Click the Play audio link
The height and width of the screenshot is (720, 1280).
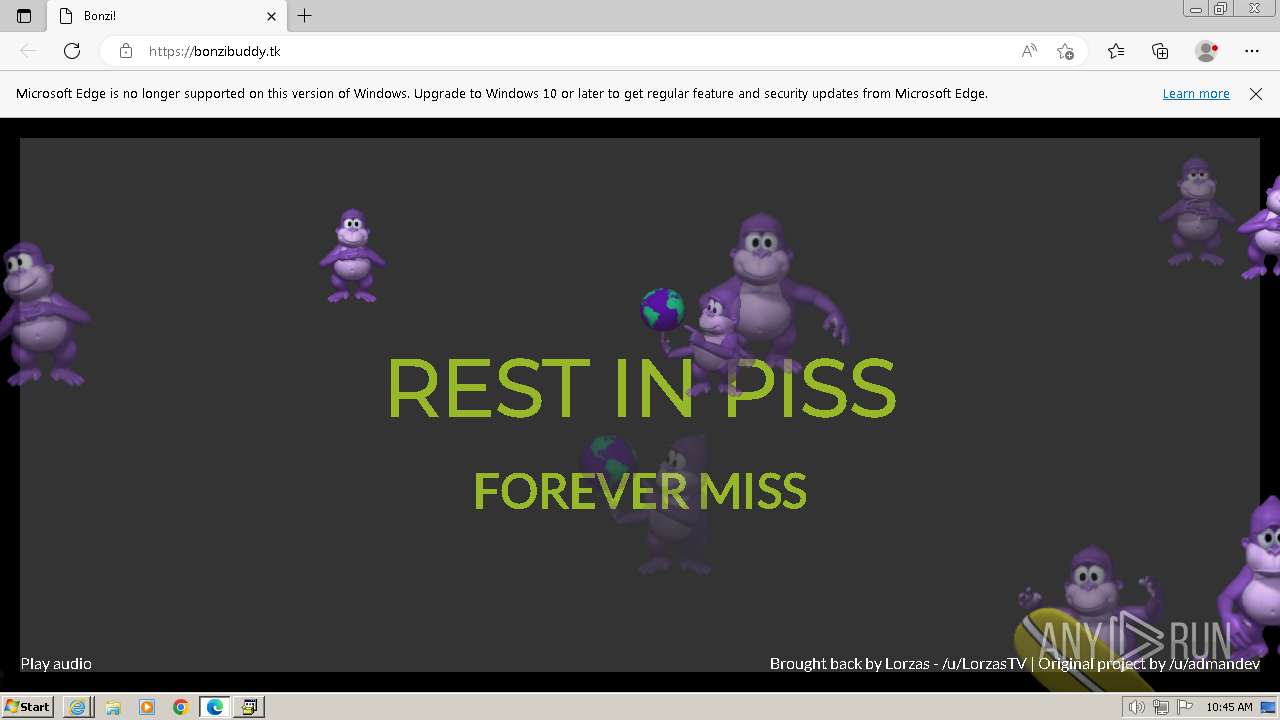[x=56, y=663]
